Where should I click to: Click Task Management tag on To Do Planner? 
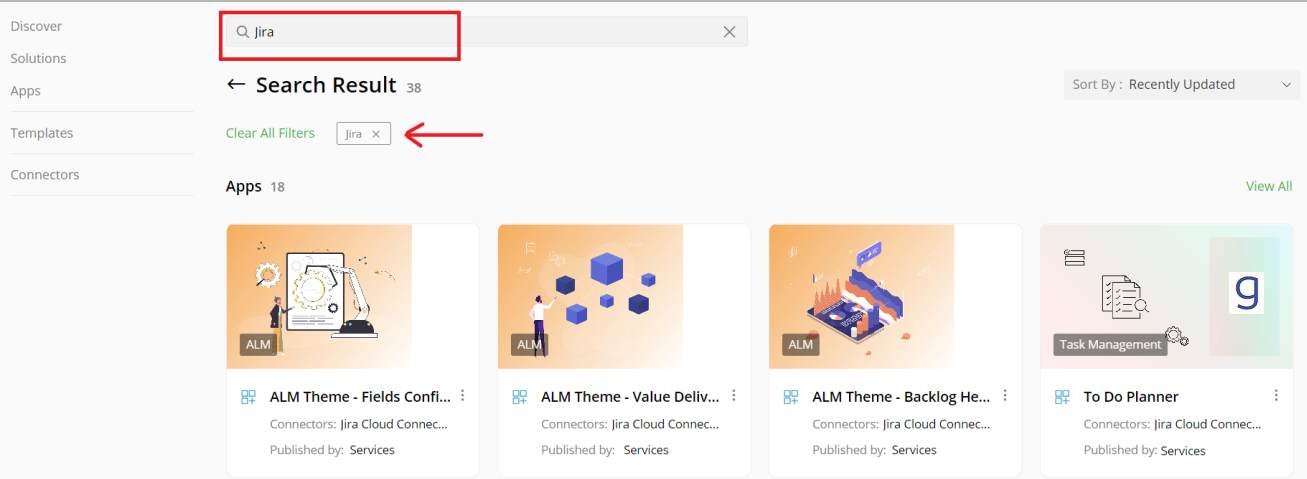pyautogui.click(x=1110, y=344)
